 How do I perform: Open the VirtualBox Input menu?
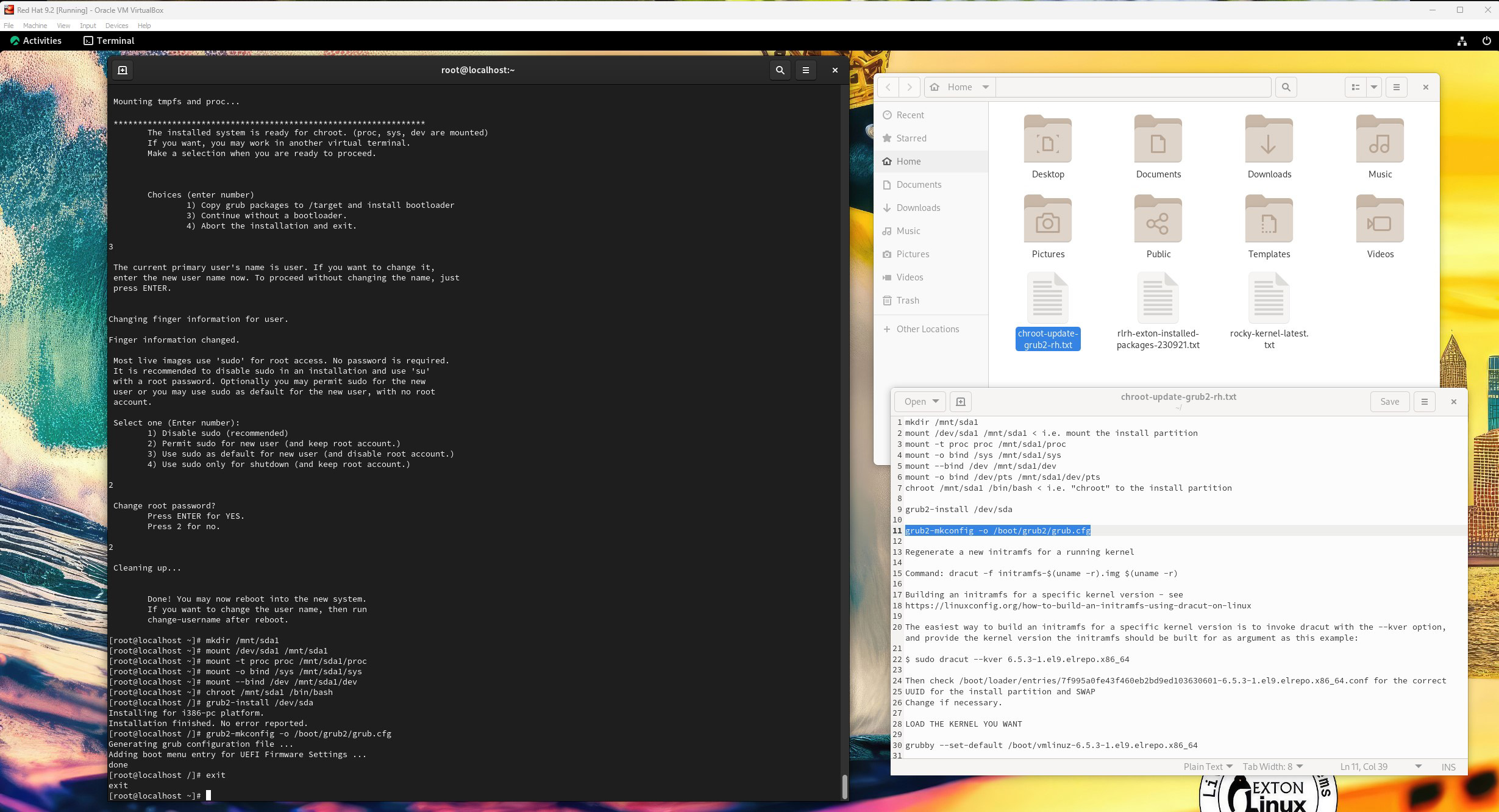88,26
